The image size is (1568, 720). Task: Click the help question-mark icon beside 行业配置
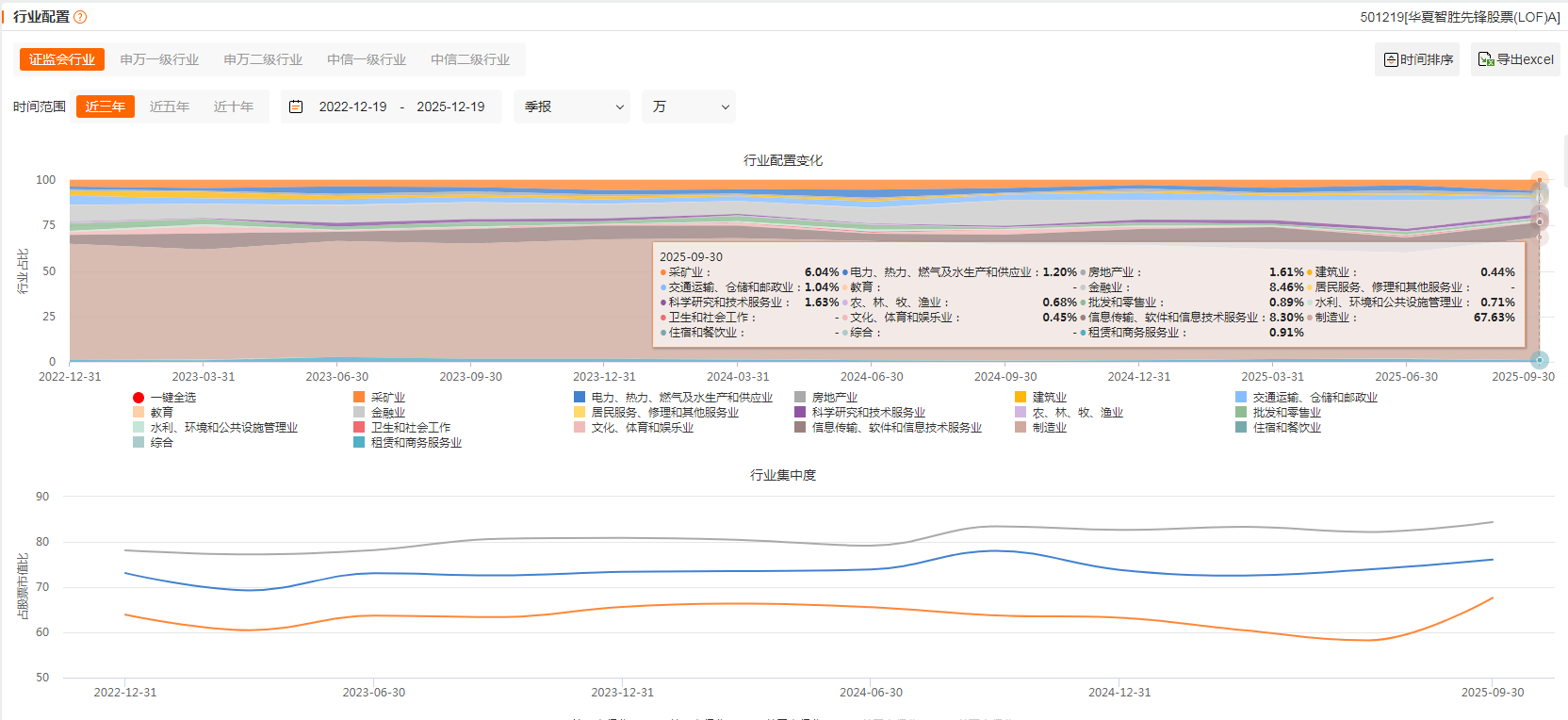tap(80, 17)
